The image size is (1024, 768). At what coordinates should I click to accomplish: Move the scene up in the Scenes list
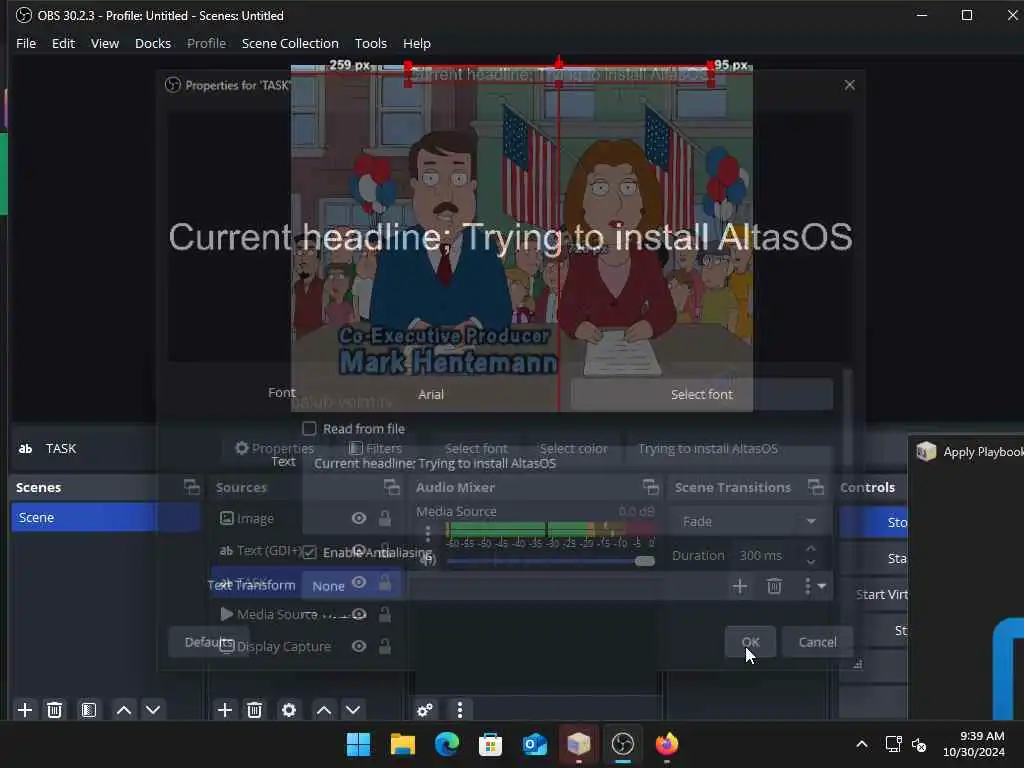tap(123, 710)
